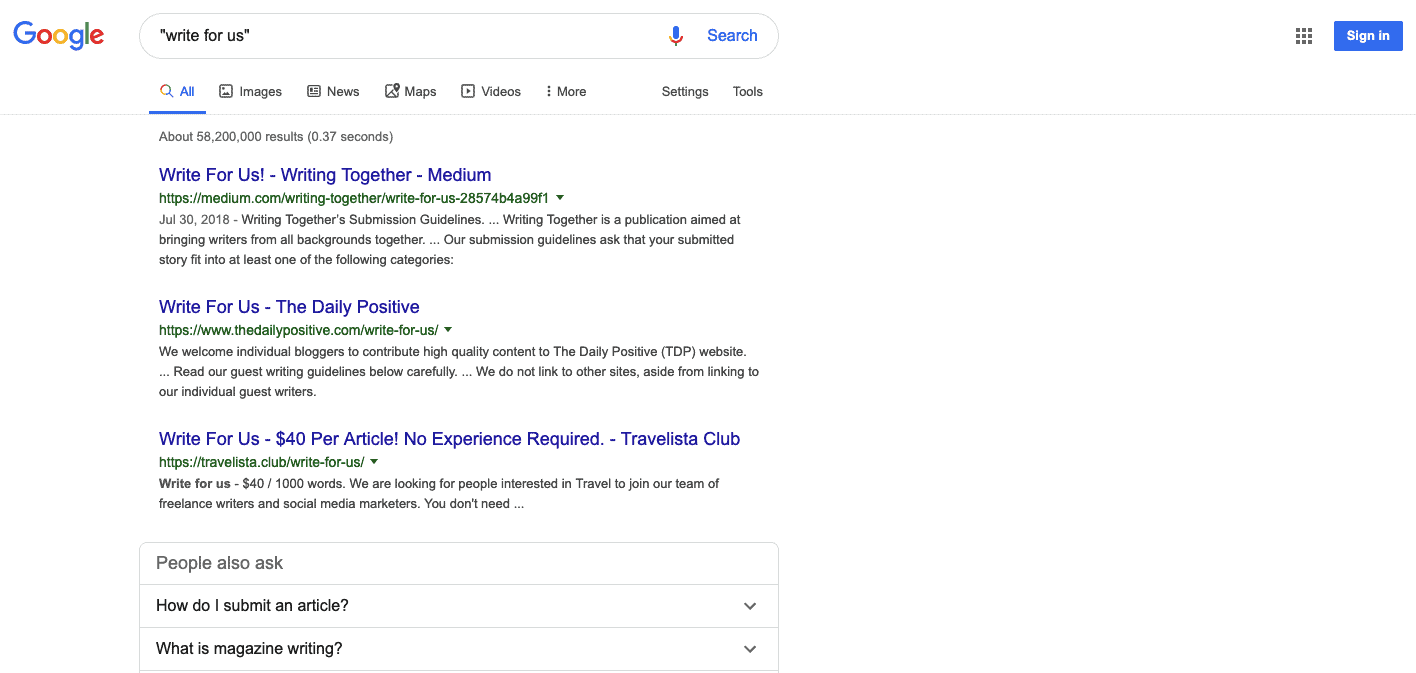
Task: Open the arrow beside travelista.club URL
Action: (374, 462)
